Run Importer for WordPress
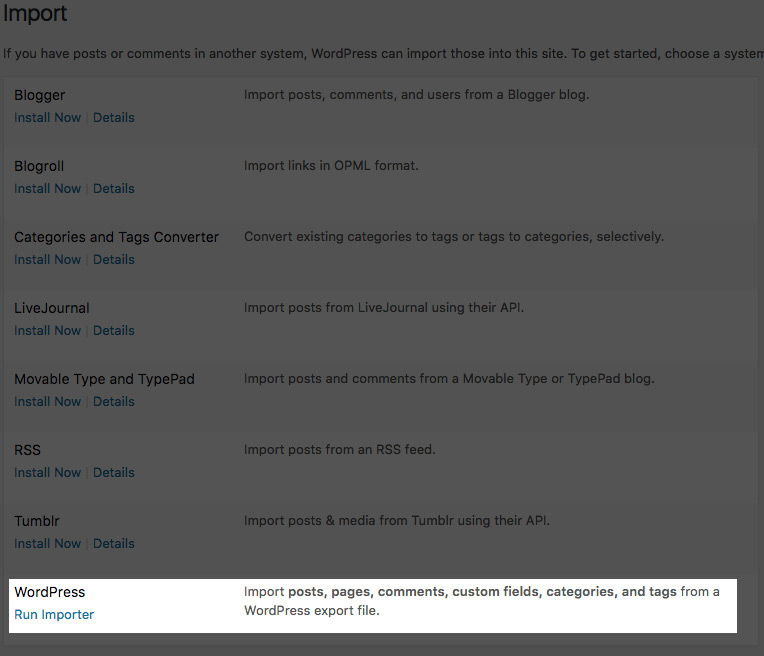This screenshot has height=656, width=764. (x=54, y=614)
